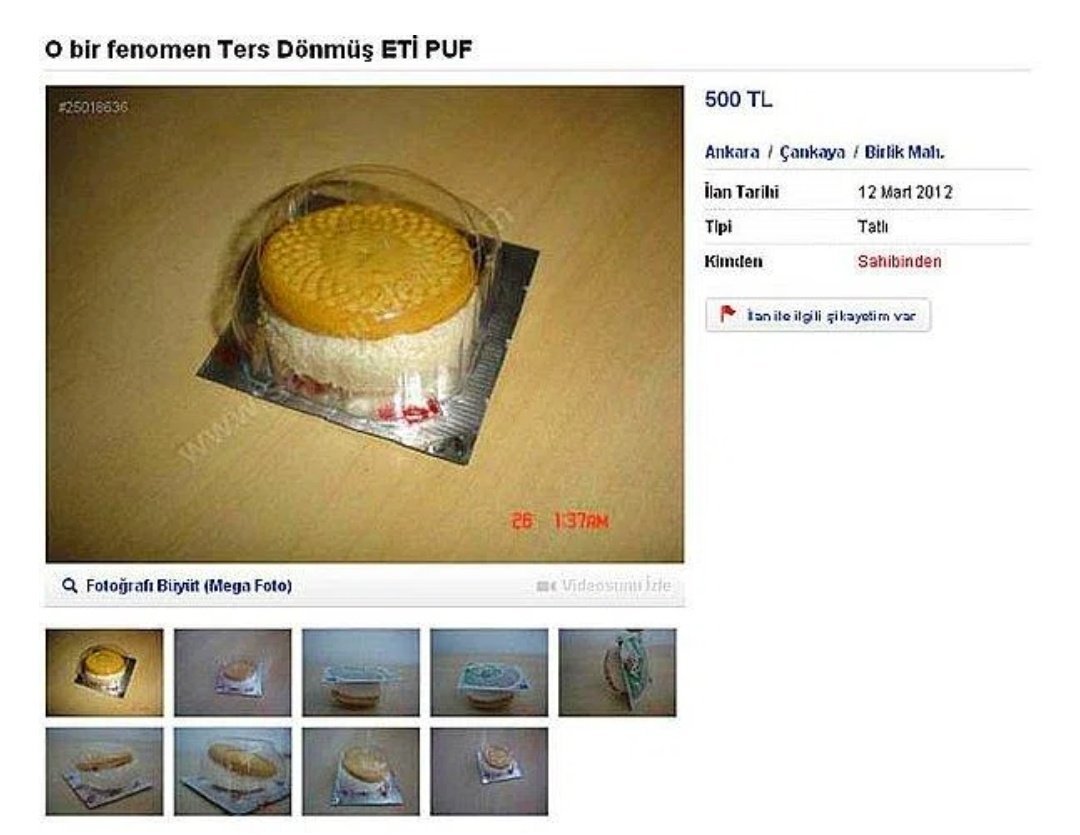Click the video camera icon for Videosunu İzle
This screenshot has height=835, width=1080.
coord(546,586)
